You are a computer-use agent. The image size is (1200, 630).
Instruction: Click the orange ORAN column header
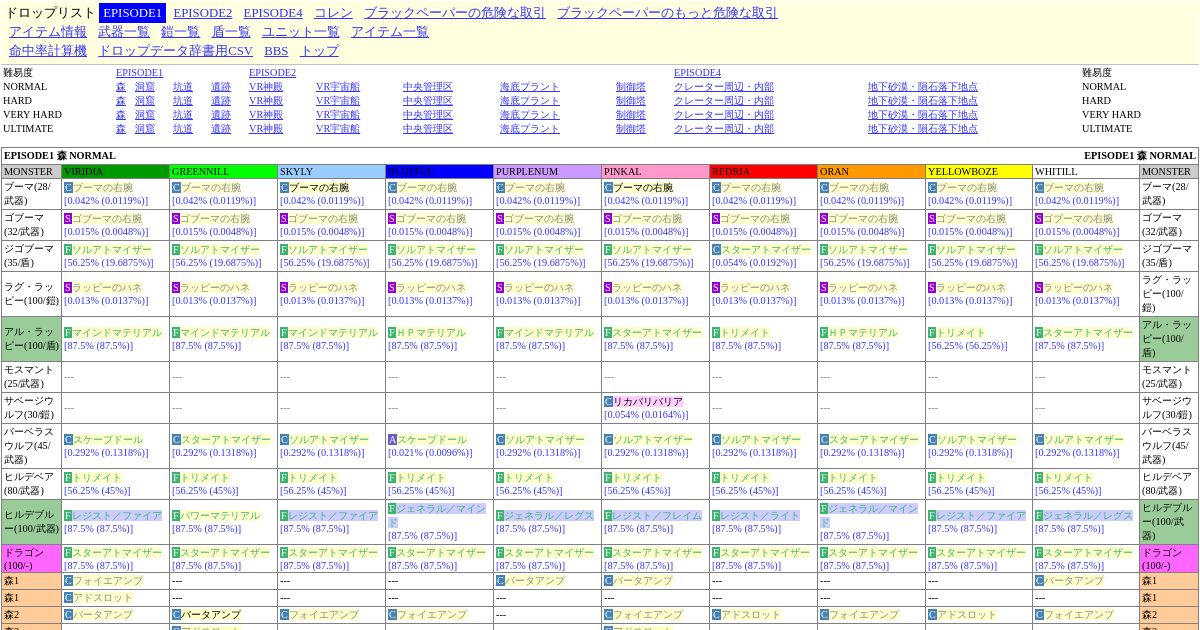click(871, 172)
